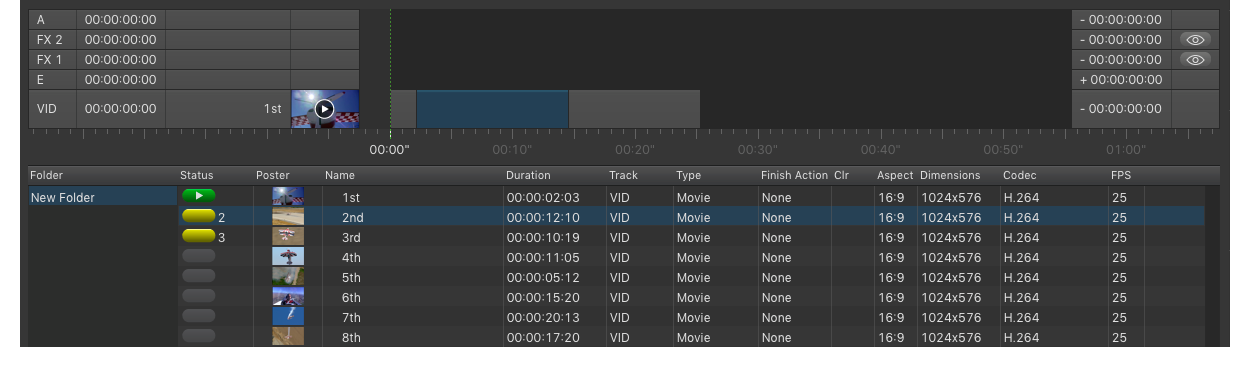Click grey status pill of 7th clip
Viewport: 1250px width, 367px height.
pyautogui.click(x=198, y=317)
